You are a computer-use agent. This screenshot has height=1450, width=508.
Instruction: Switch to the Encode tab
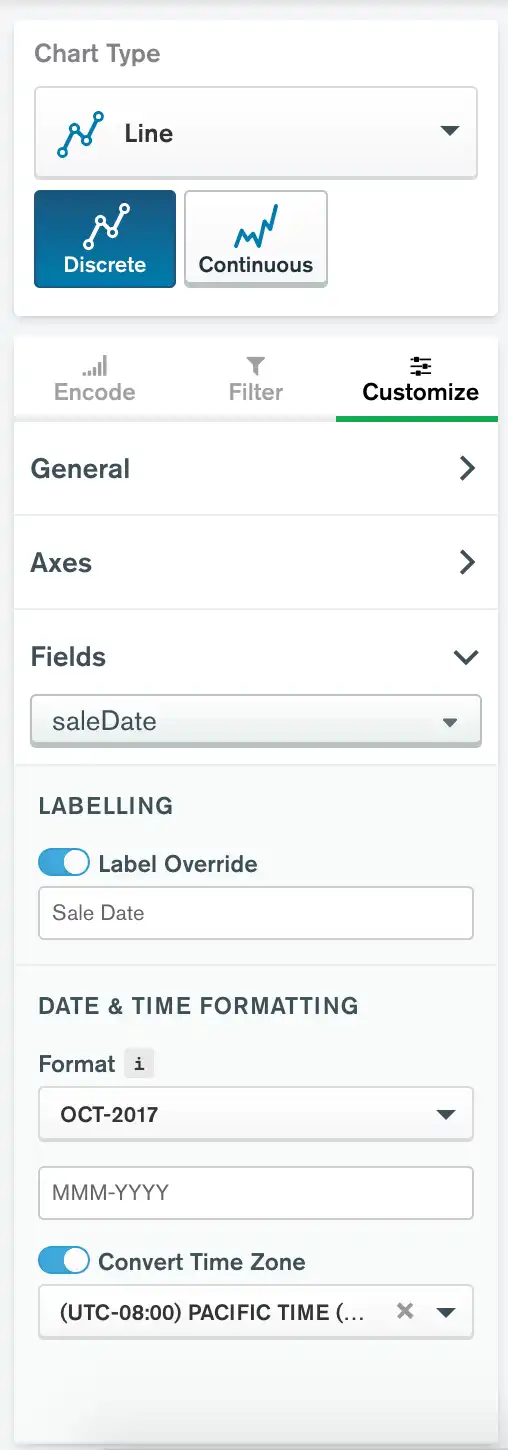point(95,378)
